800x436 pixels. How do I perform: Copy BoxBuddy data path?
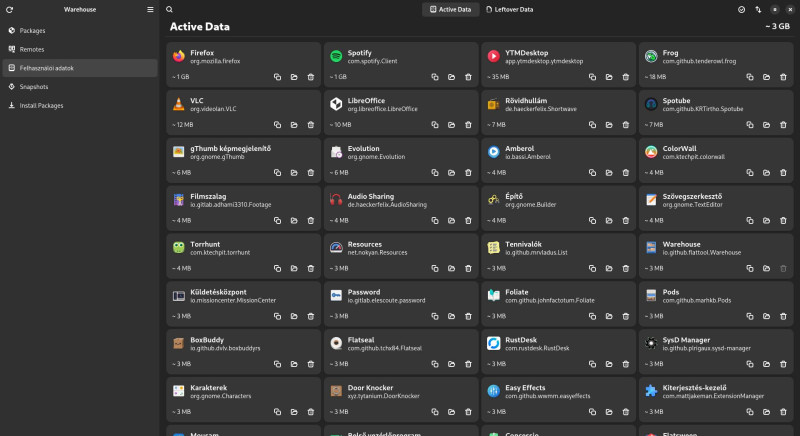coord(278,364)
